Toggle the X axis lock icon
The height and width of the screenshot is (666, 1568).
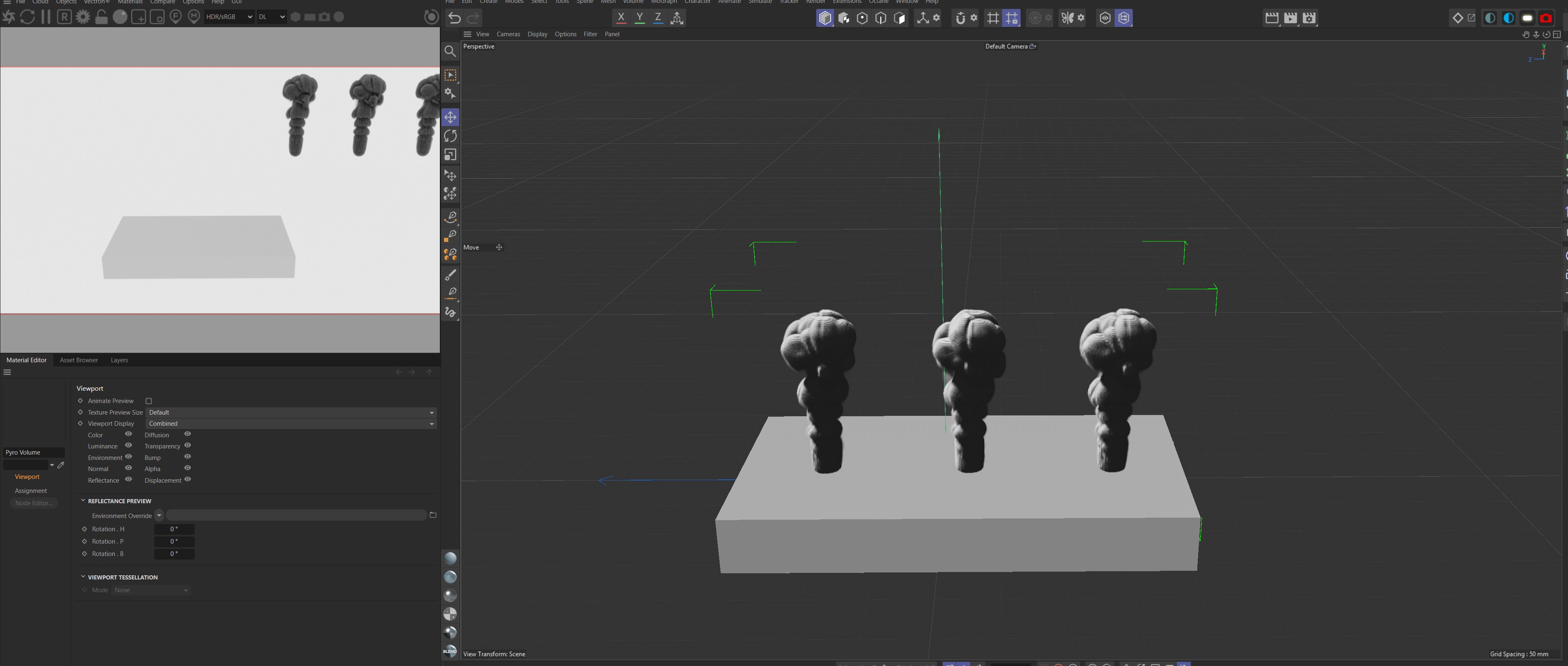pyautogui.click(x=620, y=18)
